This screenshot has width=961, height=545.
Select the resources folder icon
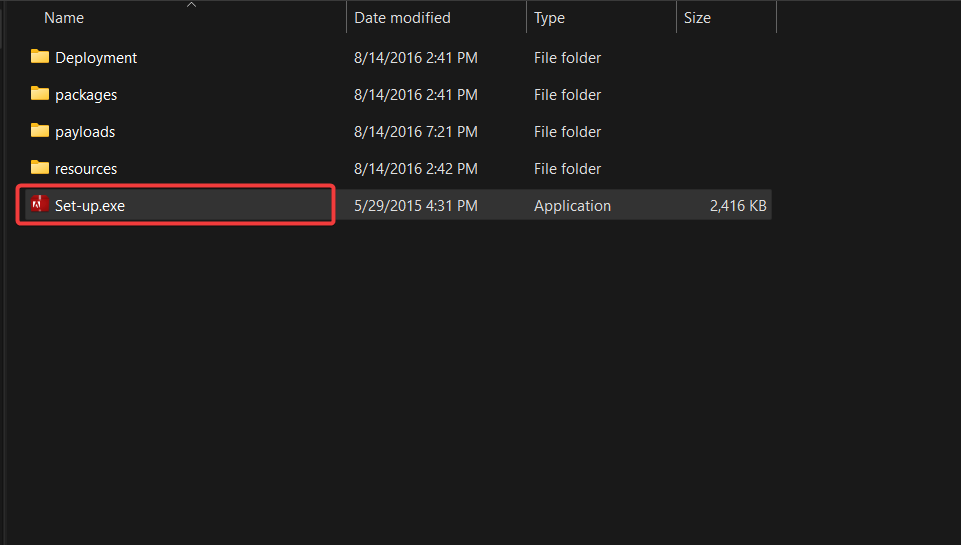(40, 168)
